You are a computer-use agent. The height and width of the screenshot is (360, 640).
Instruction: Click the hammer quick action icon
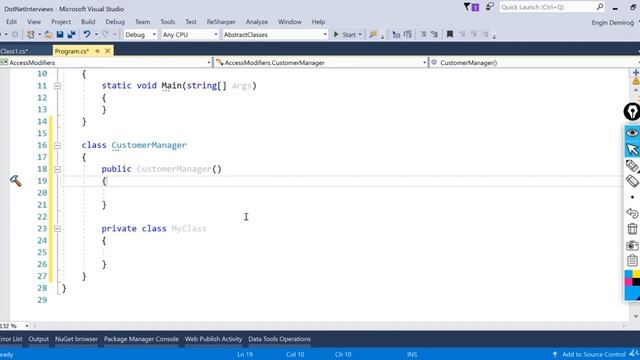tap(16, 181)
